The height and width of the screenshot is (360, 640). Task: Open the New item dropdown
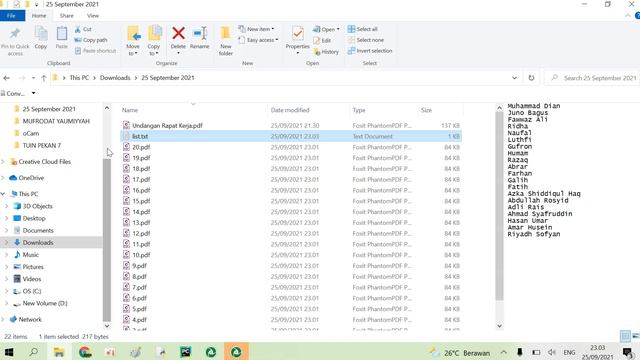[x=256, y=29]
